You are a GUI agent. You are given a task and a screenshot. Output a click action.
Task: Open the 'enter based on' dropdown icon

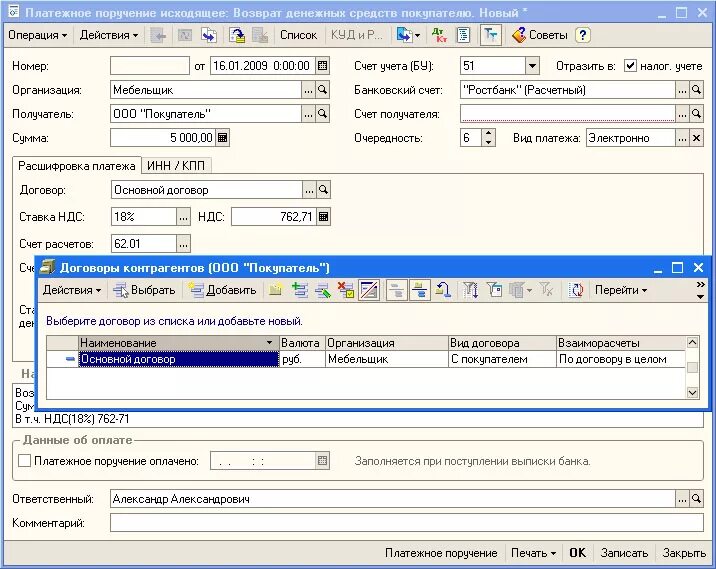pyautogui.click(x=408, y=35)
